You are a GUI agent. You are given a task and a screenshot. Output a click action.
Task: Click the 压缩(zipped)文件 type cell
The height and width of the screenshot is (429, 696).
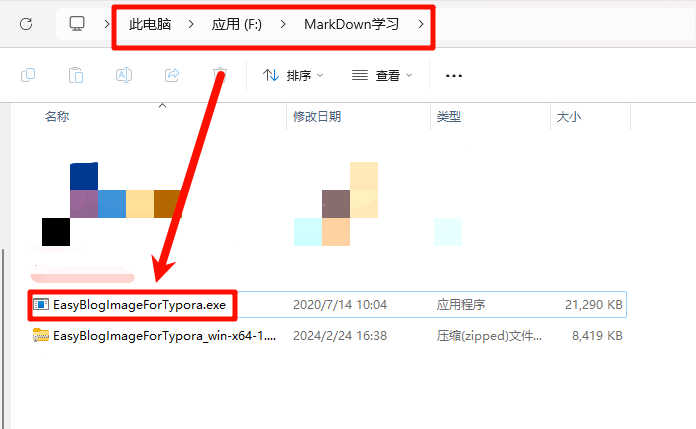pyautogui.click(x=489, y=336)
